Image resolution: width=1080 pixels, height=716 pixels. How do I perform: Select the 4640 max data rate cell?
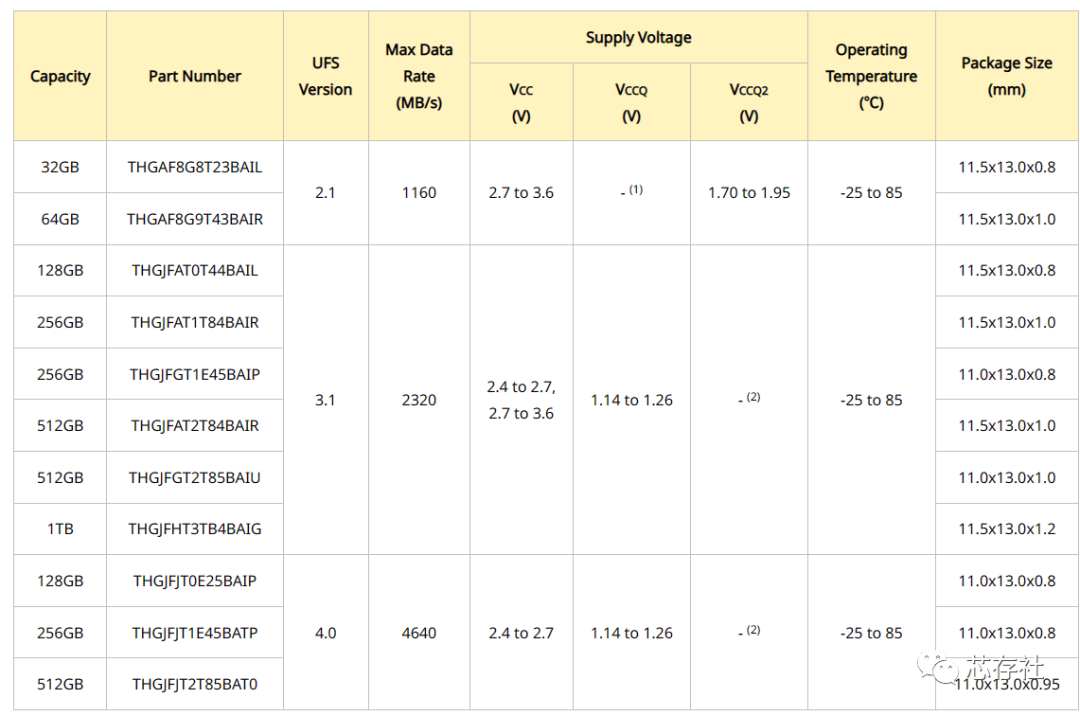419,633
